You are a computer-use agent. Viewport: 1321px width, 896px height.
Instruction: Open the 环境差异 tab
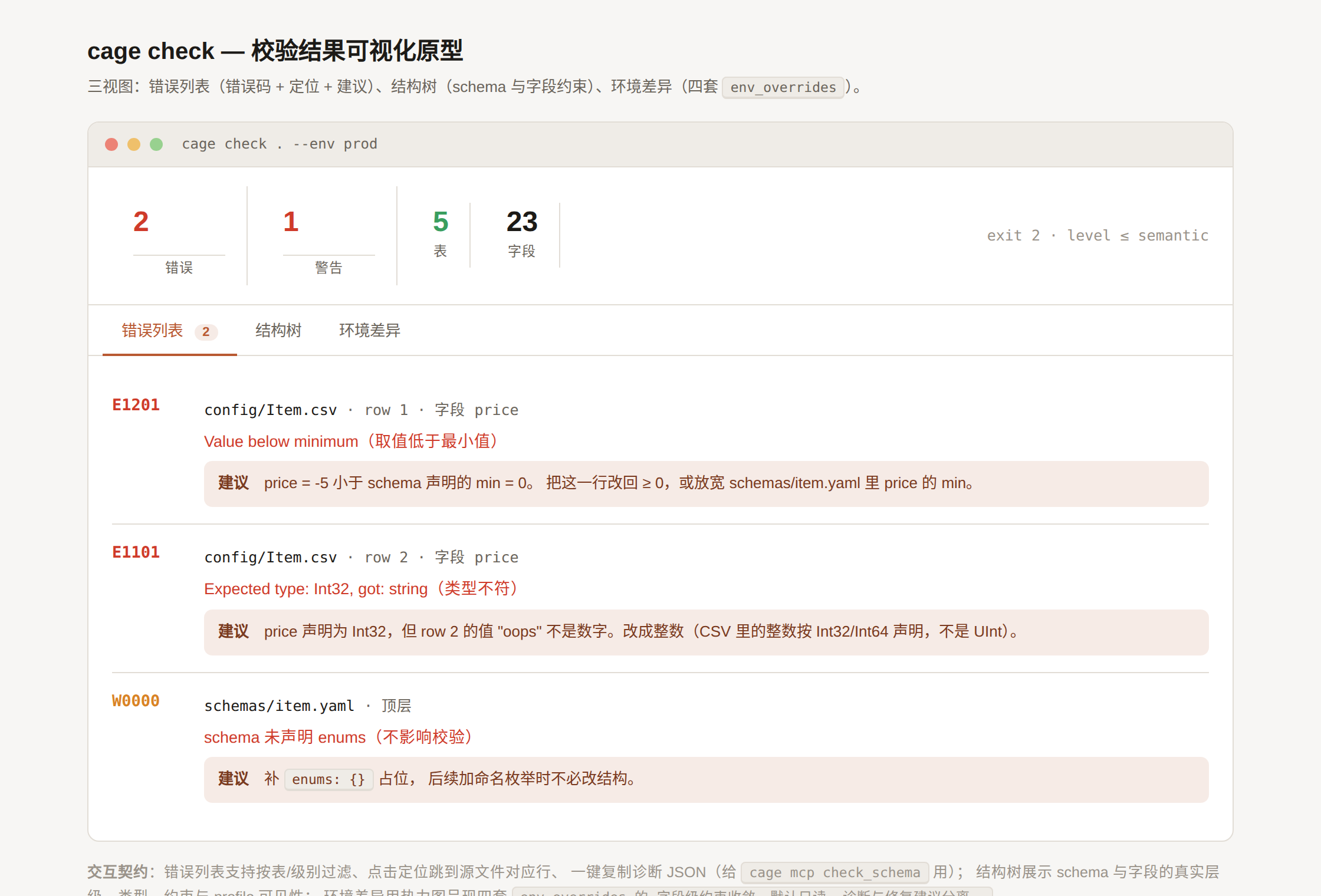tap(370, 331)
